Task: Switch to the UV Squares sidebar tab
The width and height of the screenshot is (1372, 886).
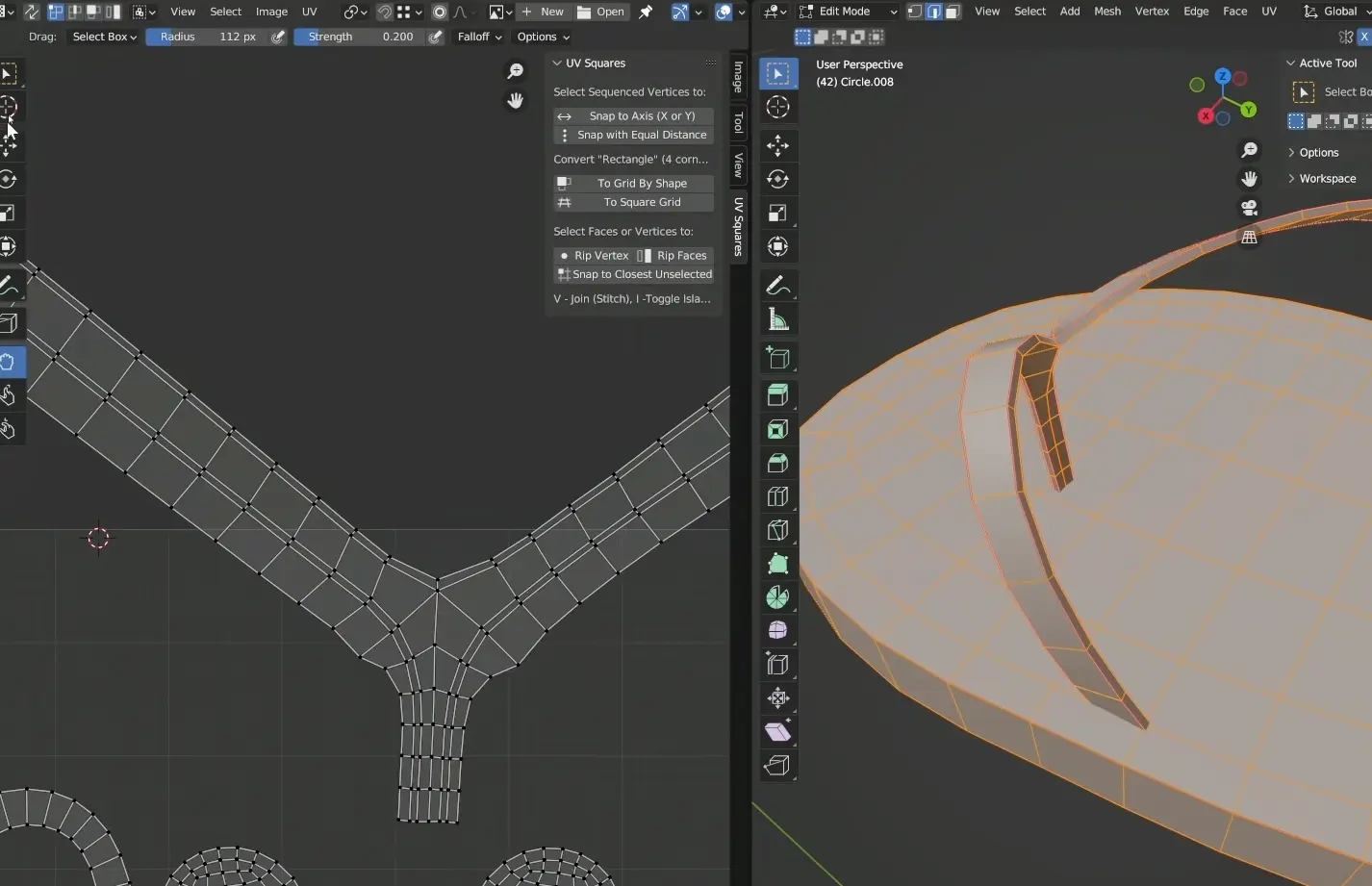Action: click(x=738, y=226)
